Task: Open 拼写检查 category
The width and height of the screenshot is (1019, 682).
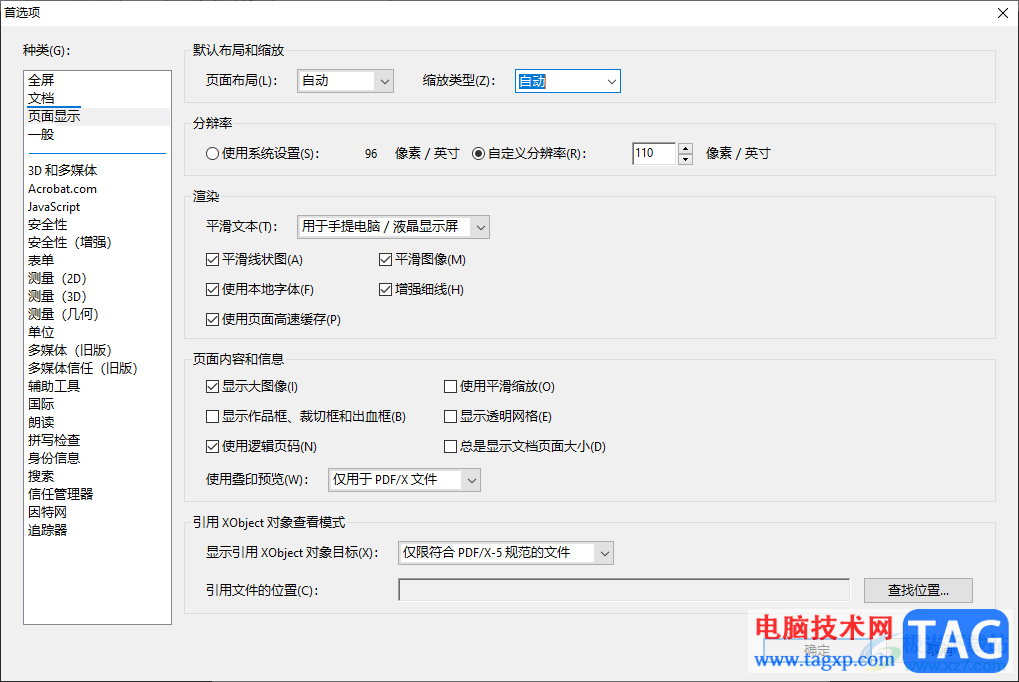Action: (x=54, y=440)
